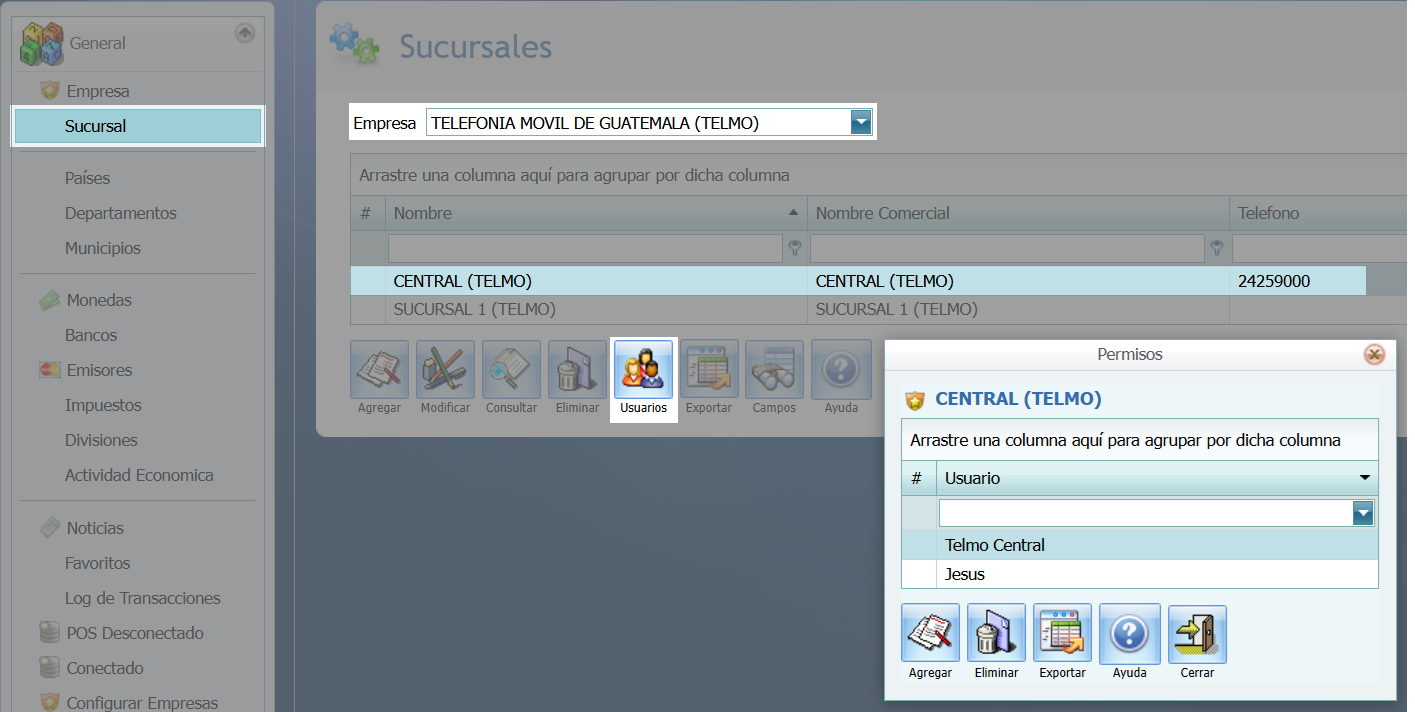Click the Eliminar trash icon in the main toolbar

coord(576,378)
